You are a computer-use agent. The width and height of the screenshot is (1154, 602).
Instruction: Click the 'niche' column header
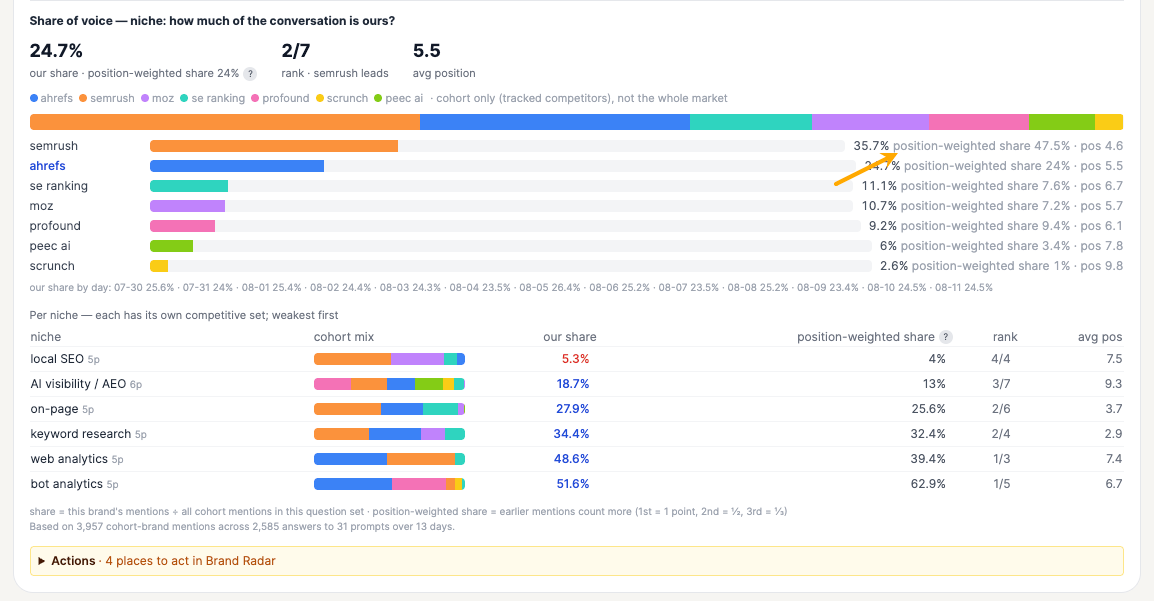pyautogui.click(x=46, y=337)
